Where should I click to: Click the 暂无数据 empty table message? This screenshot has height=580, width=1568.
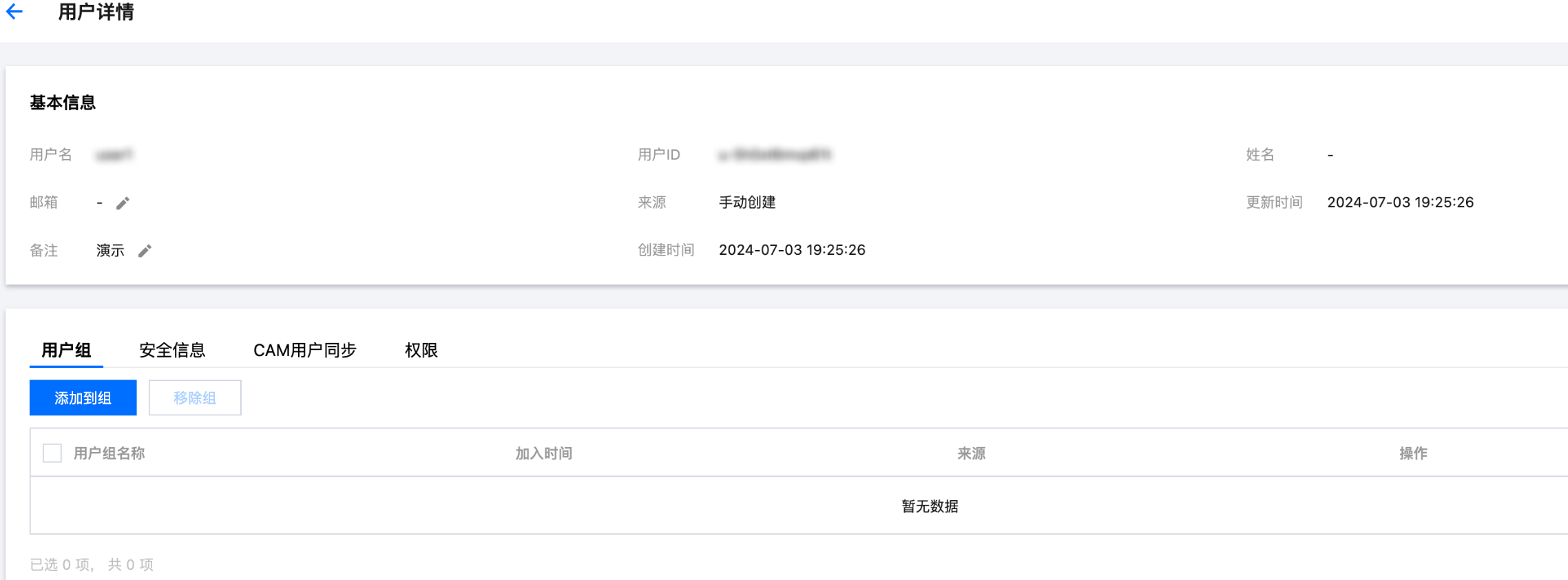(x=930, y=506)
